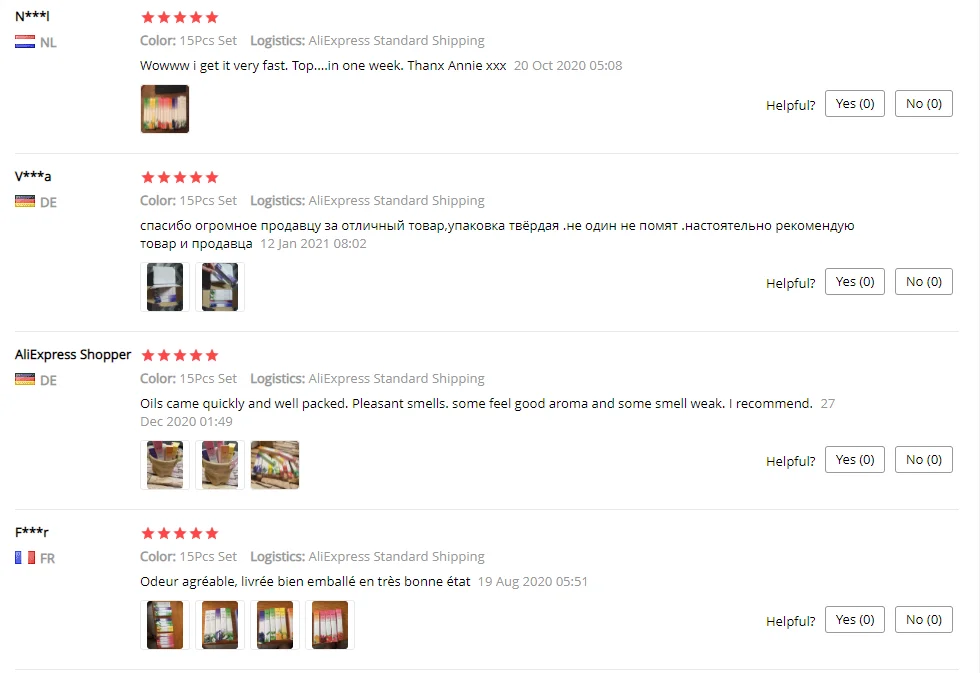Open third photo in AliExpress Shopper review
Viewport: 980px width, 673px height.
click(x=274, y=465)
